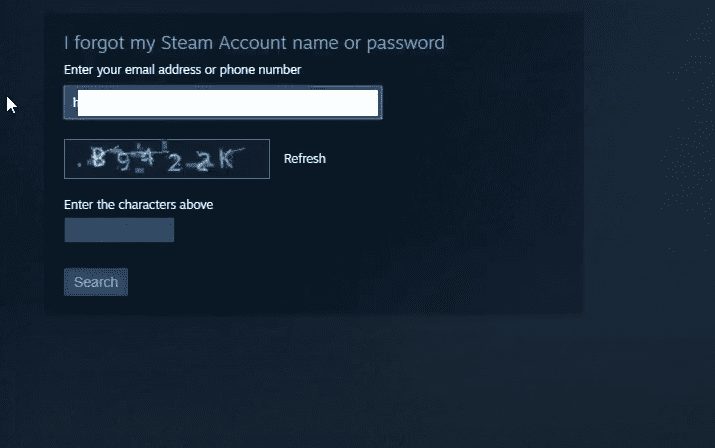Click the Search button
Image resolution: width=715 pixels, height=448 pixels.
[x=96, y=282]
